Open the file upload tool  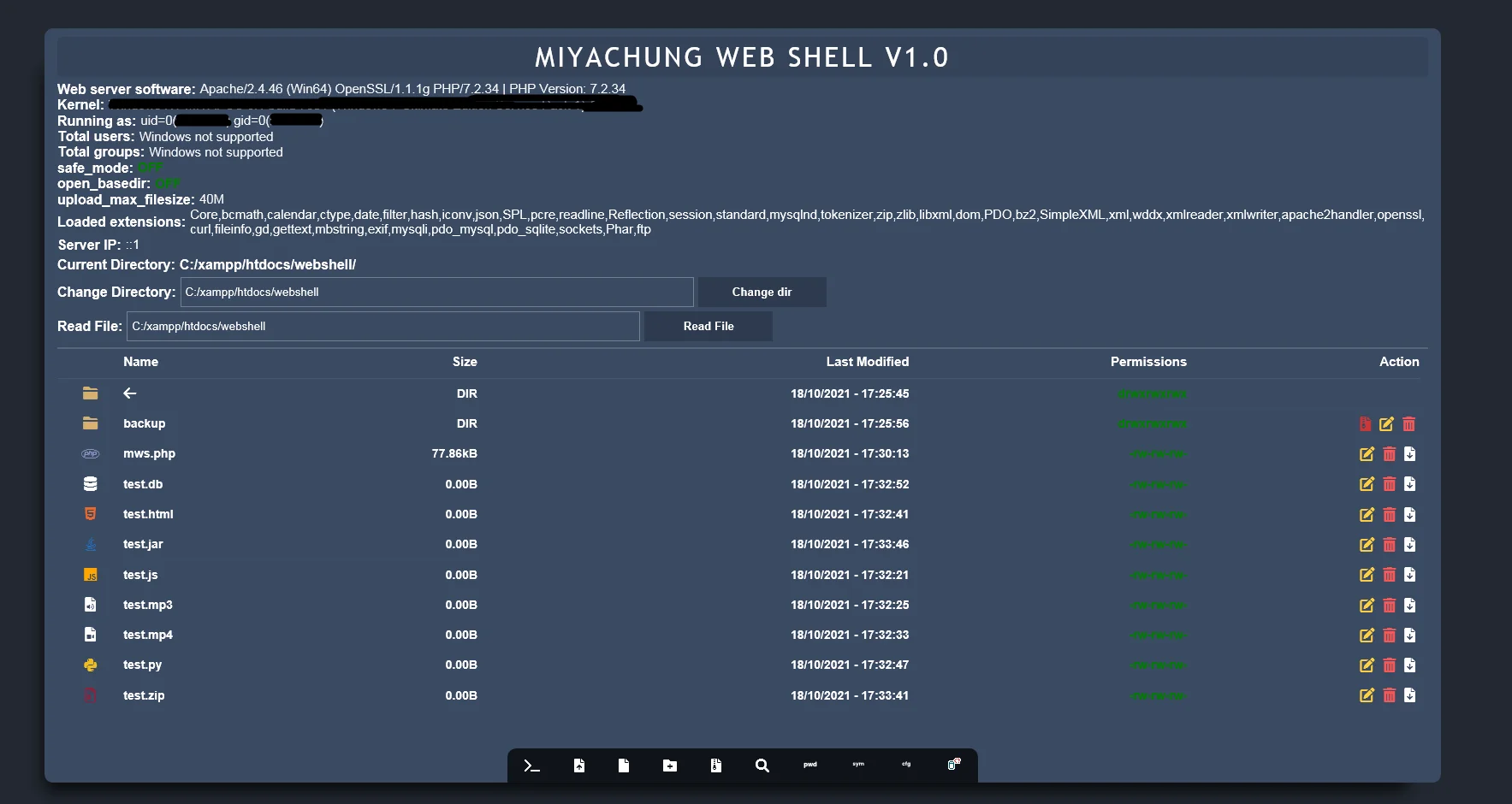(x=578, y=766)
